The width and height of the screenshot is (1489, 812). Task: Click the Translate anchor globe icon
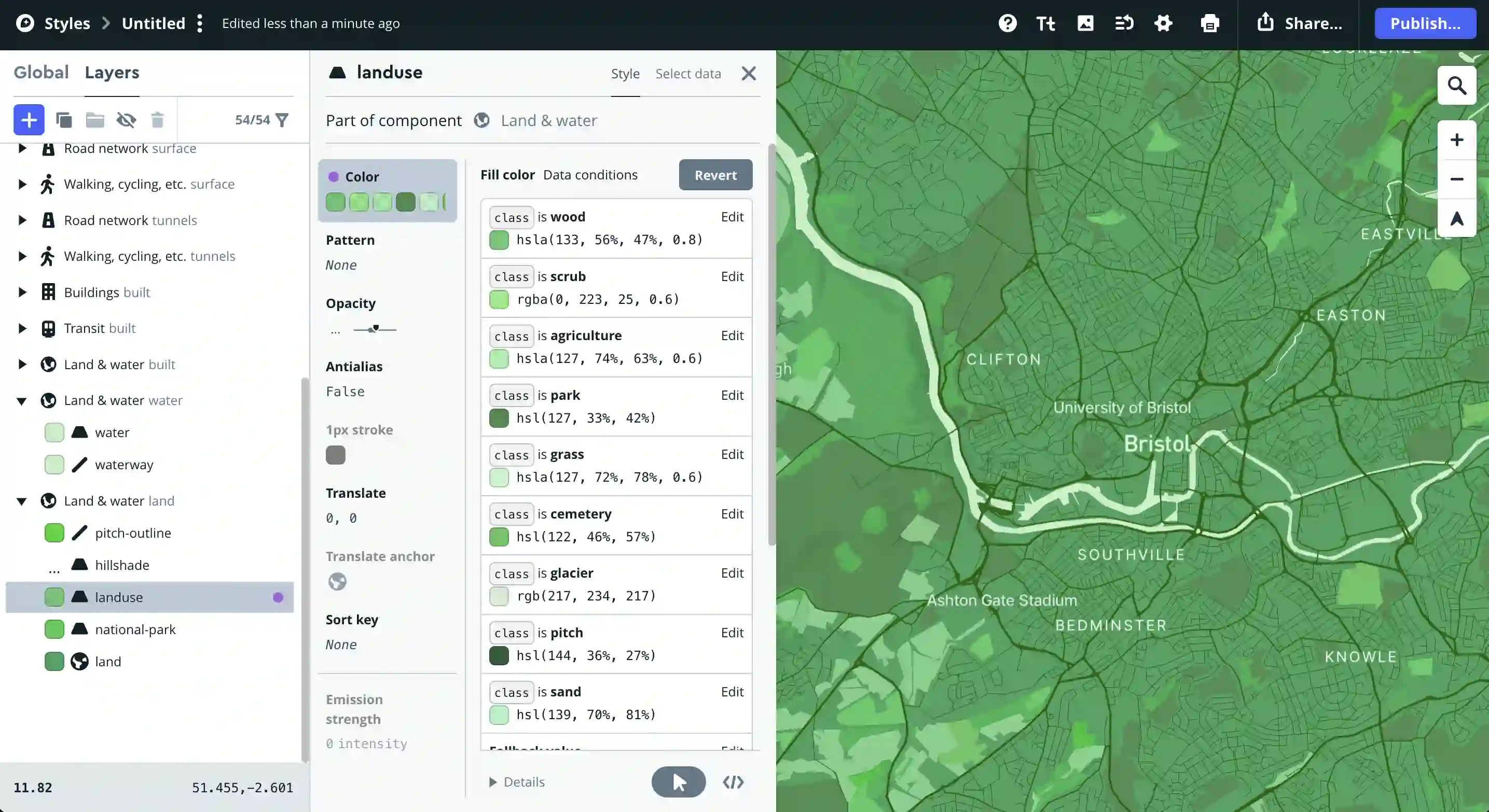[338, 582]
